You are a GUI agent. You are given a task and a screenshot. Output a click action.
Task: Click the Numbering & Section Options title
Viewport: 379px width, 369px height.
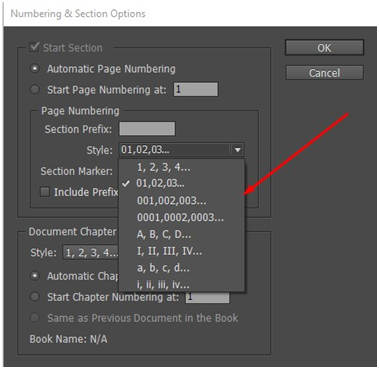point(78,14)
